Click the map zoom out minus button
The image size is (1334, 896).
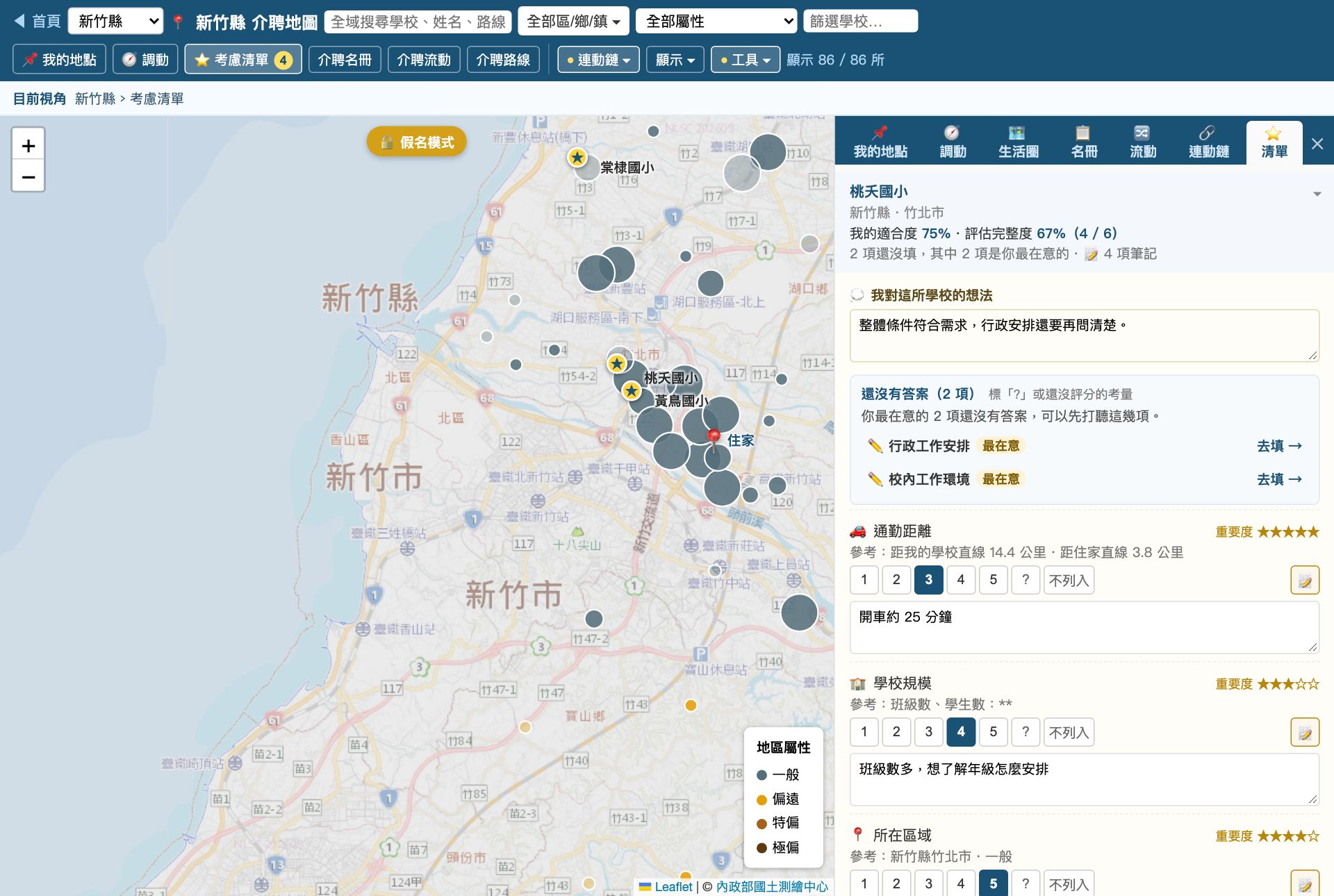28,176
